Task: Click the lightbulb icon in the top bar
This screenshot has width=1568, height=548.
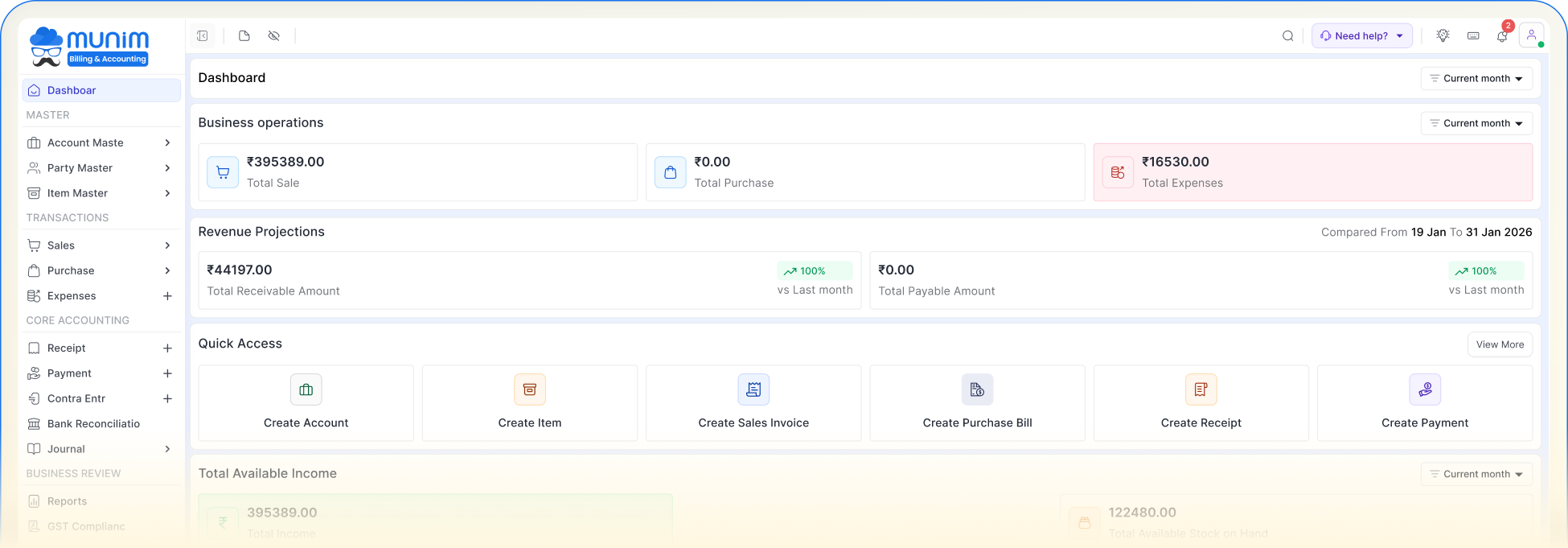Action: [x=1443, y=36]
